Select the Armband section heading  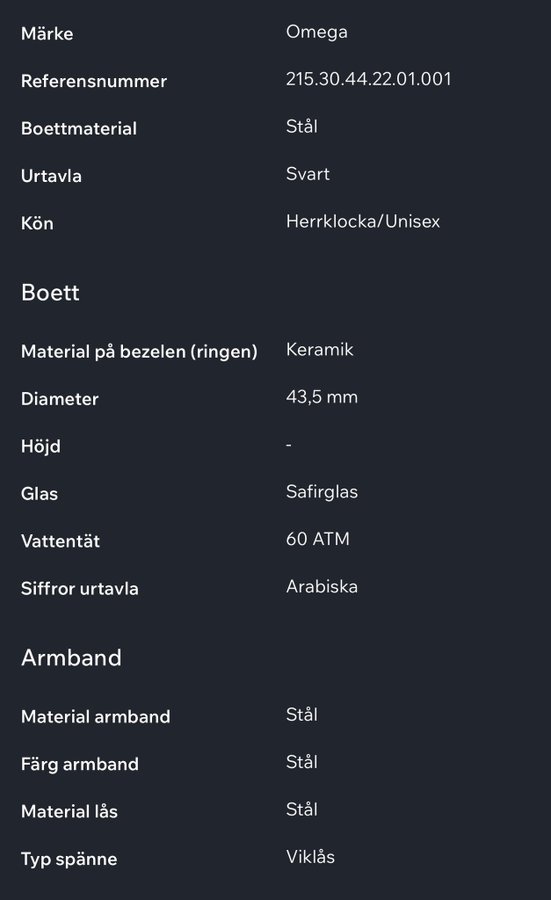pos(72,657)
